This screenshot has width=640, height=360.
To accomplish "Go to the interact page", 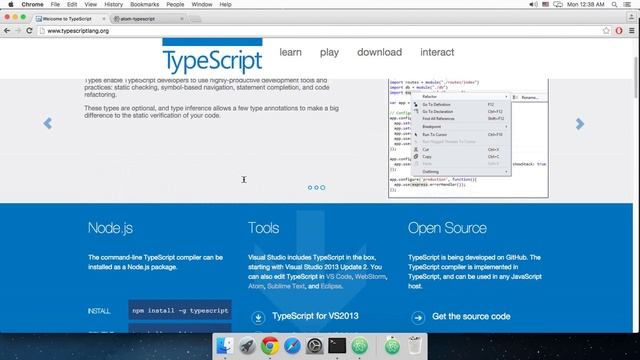I will coord(437,52).
